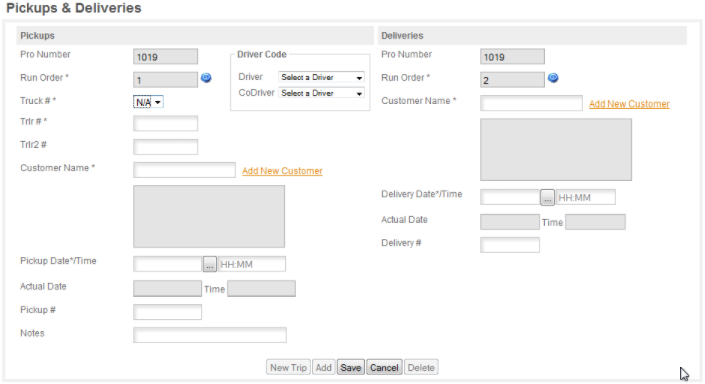Click the New Trip button
705x384 pixels.
[288, 367]
